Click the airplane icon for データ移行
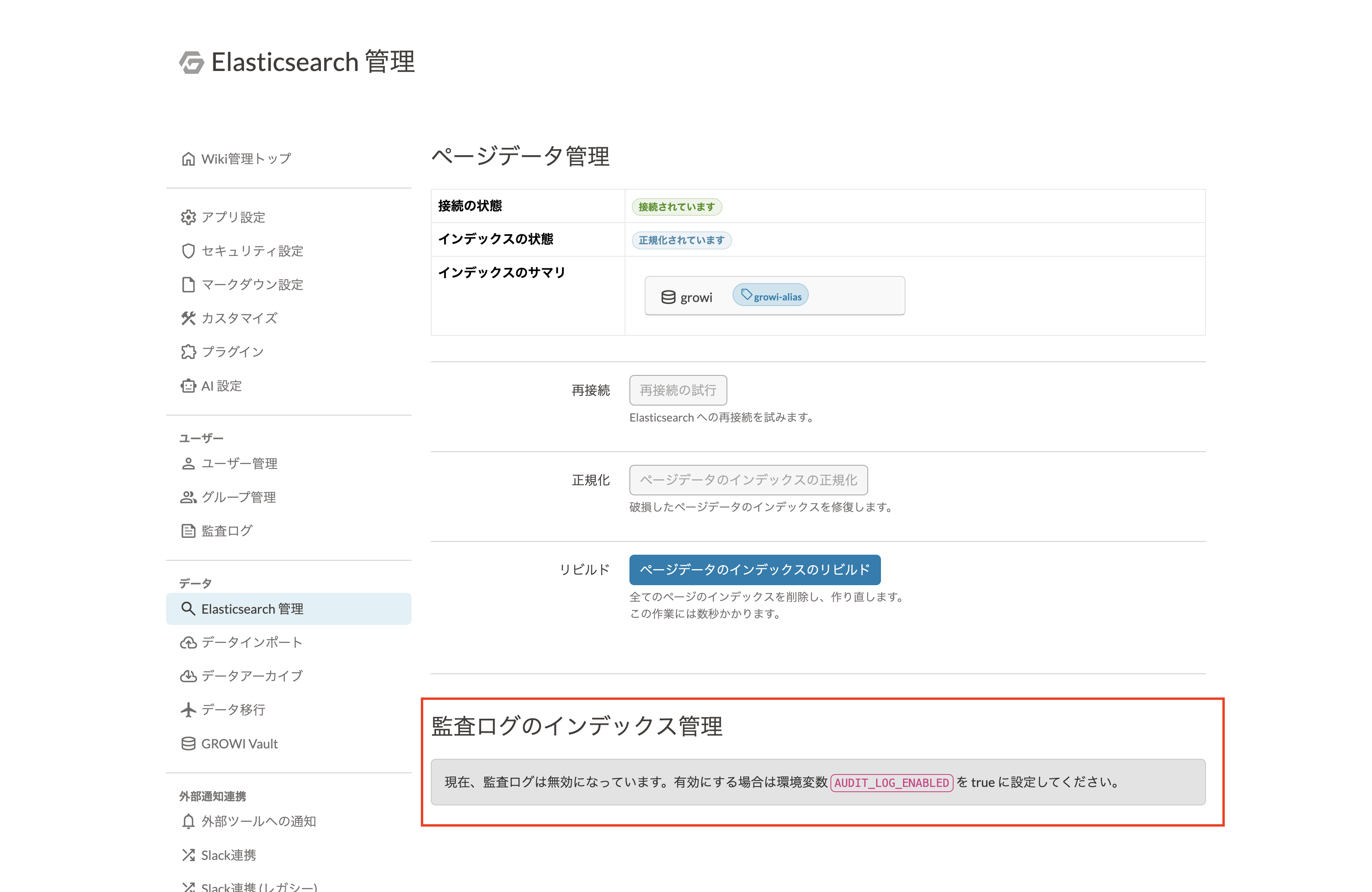Image resolution: width=1372 pixels, height=892 pixels. [x=188, y=710]
